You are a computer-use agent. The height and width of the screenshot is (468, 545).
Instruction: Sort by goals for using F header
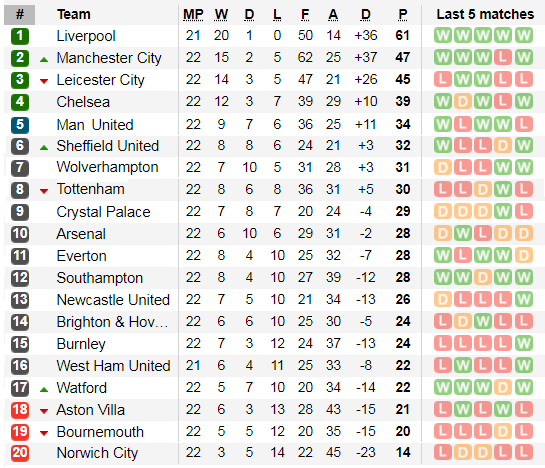click(x=305, y=15)
